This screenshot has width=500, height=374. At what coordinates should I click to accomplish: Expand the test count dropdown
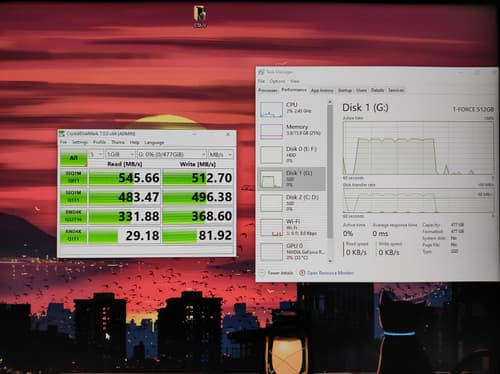[96, 154]
